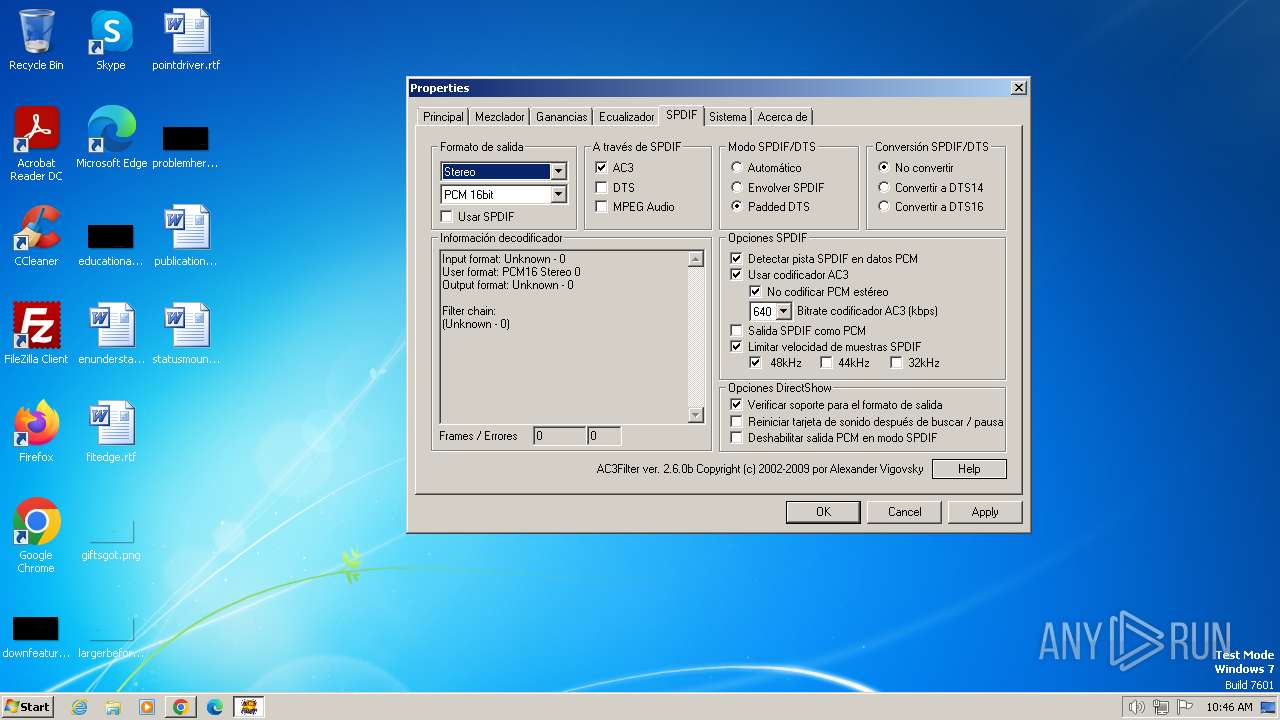Click the Frames count field
This screenshot has width=1280, height=720.
559,436
